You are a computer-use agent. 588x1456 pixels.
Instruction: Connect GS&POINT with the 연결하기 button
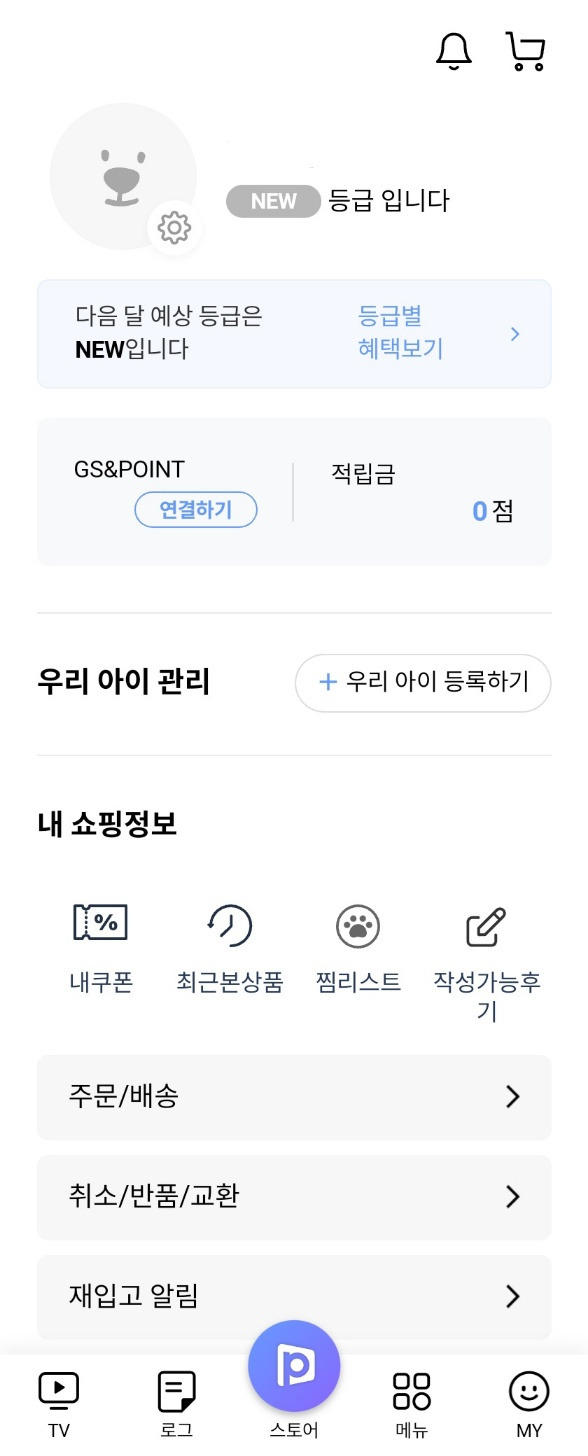point(196,510)
